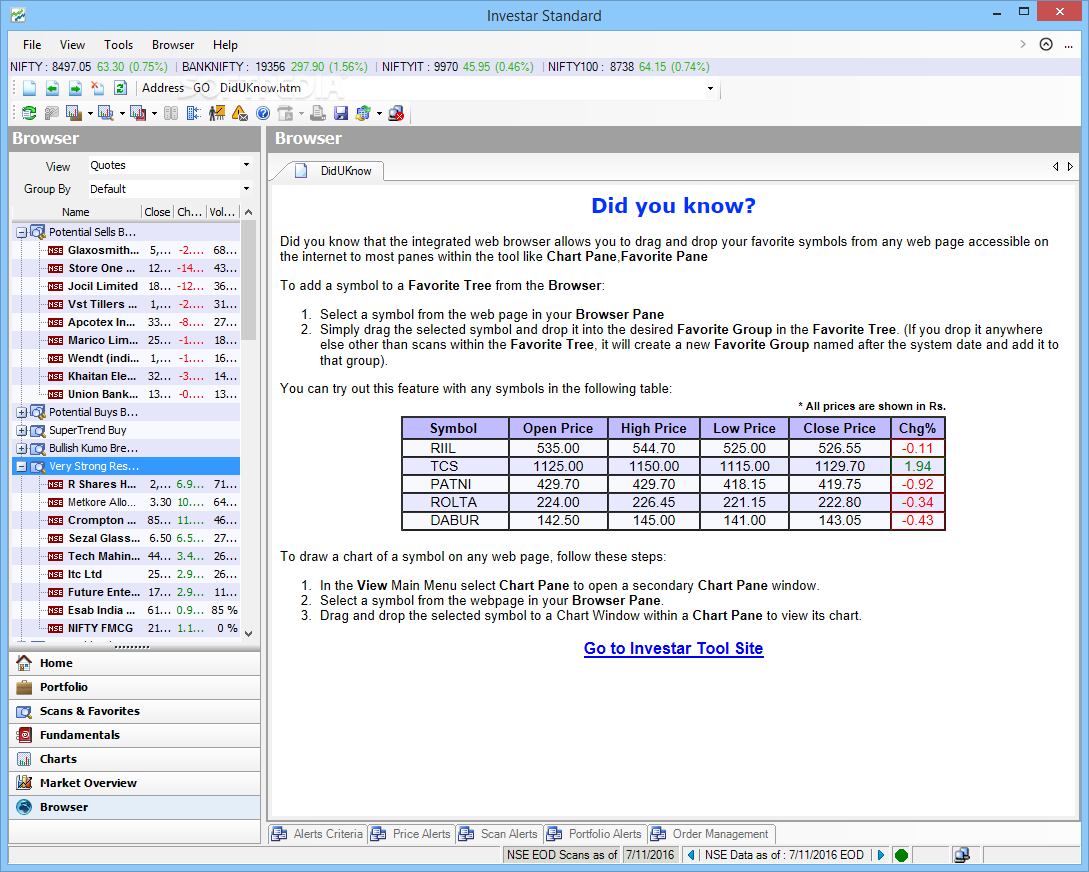
Task: Open the Scans & Favorites panel
Action: [x=135, y=711]
